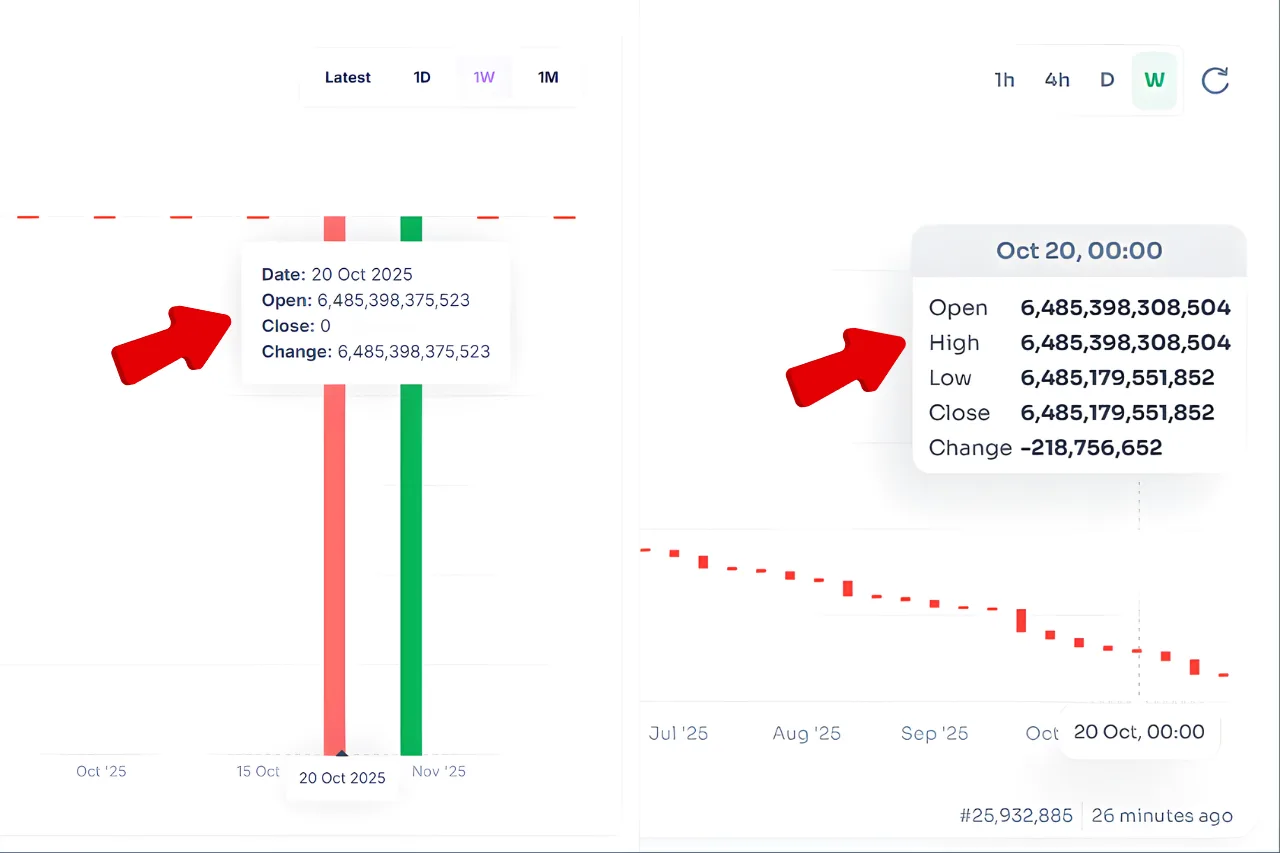Select the 1M timeframe
Image resolution: width=1280 pixels, height=853 pixels.
click(548, 77)
